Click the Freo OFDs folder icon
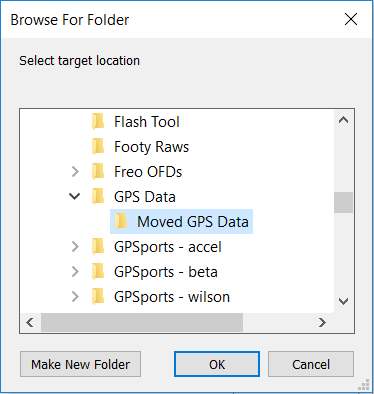The image size is (374, 394). pos(98,172)
